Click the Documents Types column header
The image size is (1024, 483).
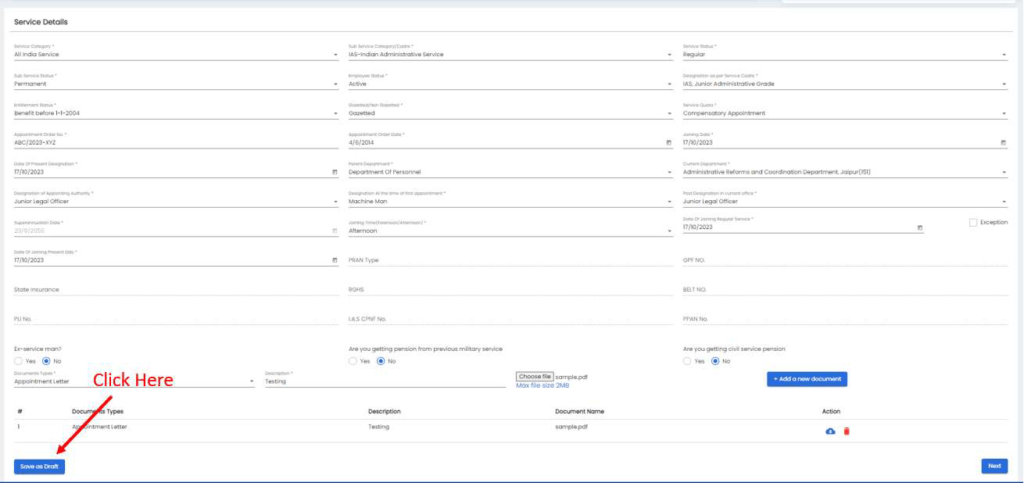[x=97, y=412]
